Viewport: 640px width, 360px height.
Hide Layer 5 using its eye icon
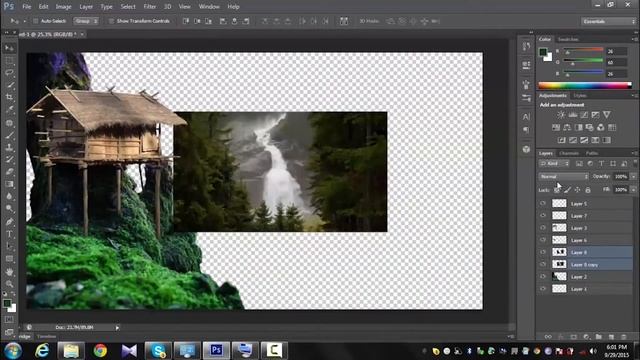coord(543,203)
